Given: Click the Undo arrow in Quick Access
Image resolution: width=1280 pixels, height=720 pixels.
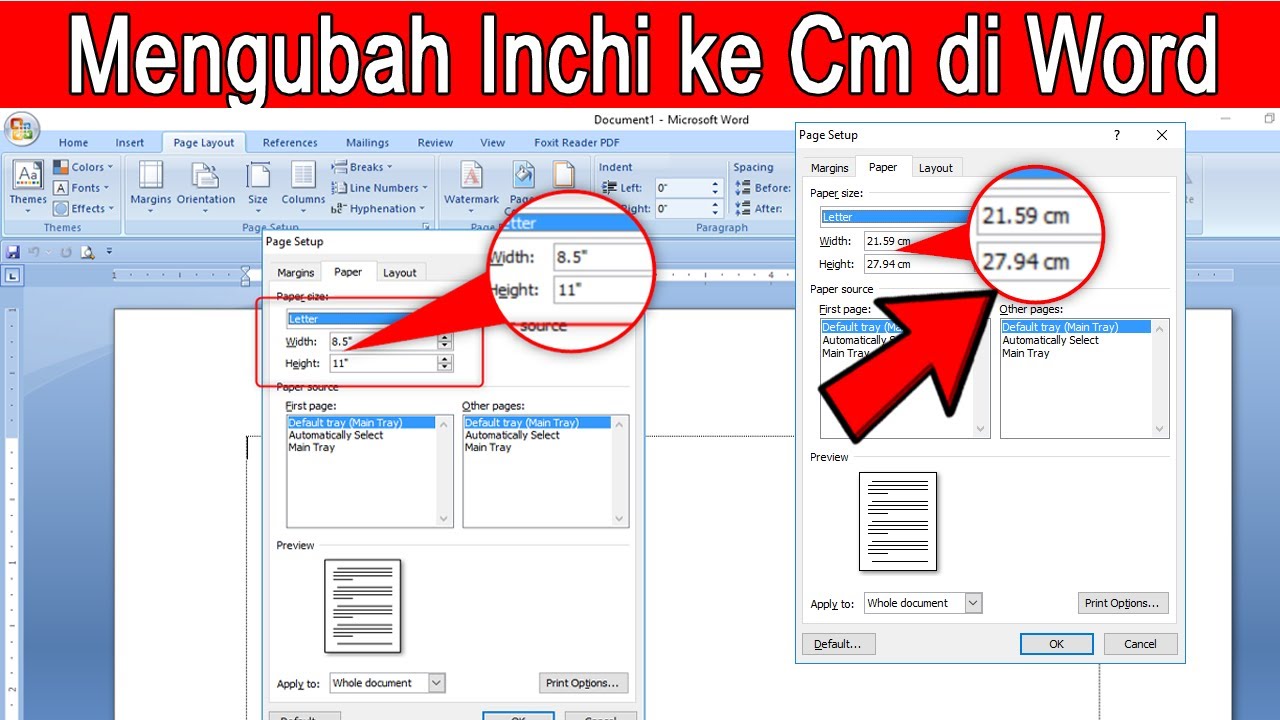Looking at the screenshot, I should [34, 252].
